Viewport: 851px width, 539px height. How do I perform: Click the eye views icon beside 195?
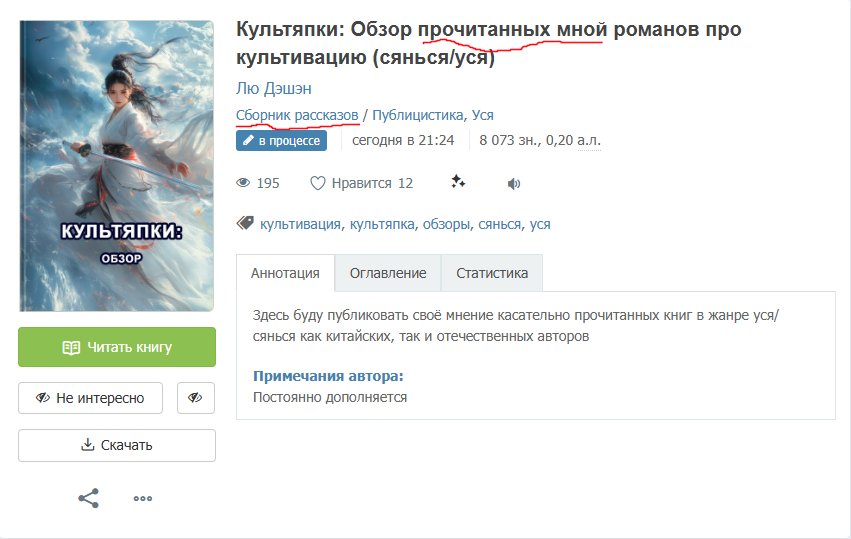[243, 183]
